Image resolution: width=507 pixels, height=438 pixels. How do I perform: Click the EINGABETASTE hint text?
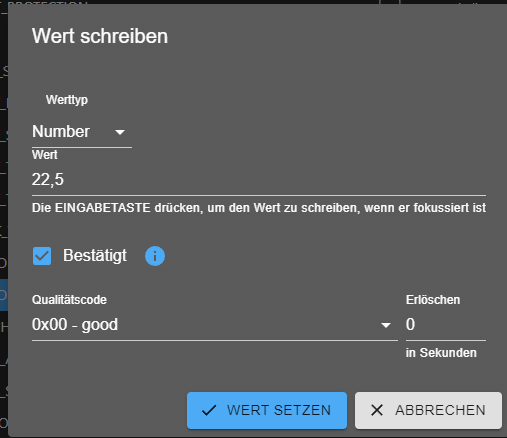pyautogui.click(x=259, y=208)
